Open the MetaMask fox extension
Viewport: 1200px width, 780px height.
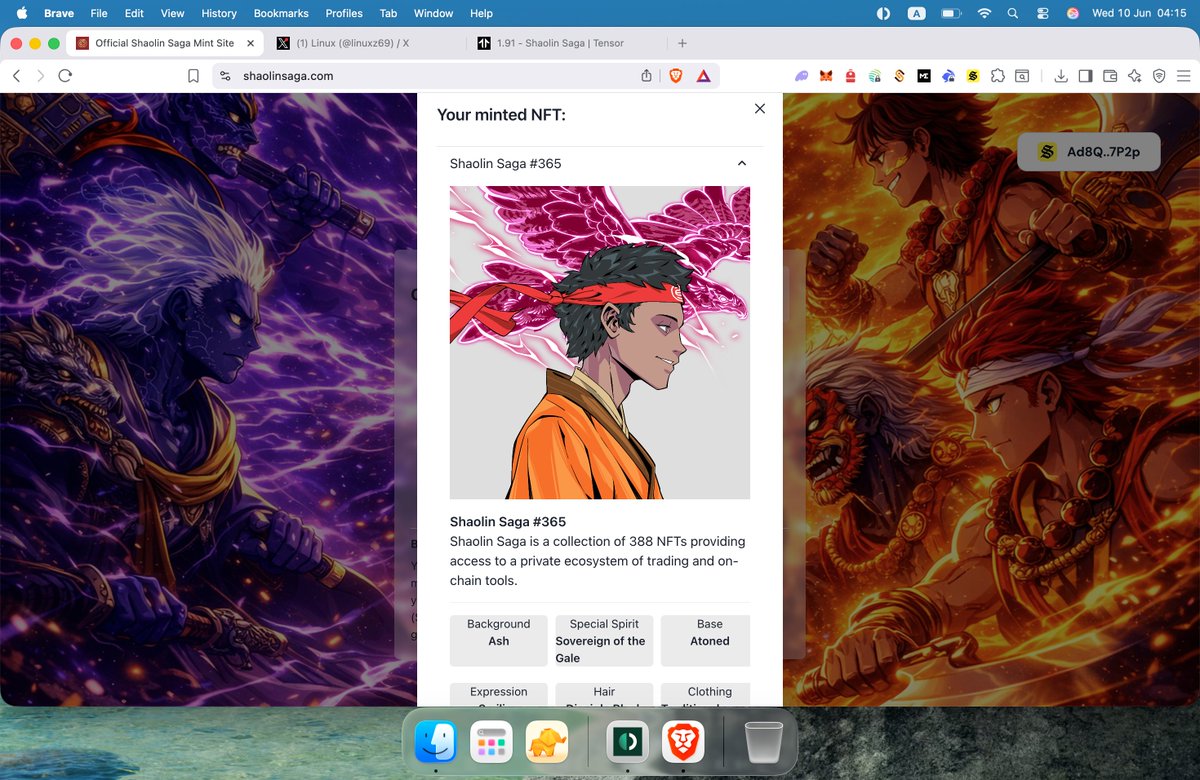pyautogui.click(x=826, y=76)
